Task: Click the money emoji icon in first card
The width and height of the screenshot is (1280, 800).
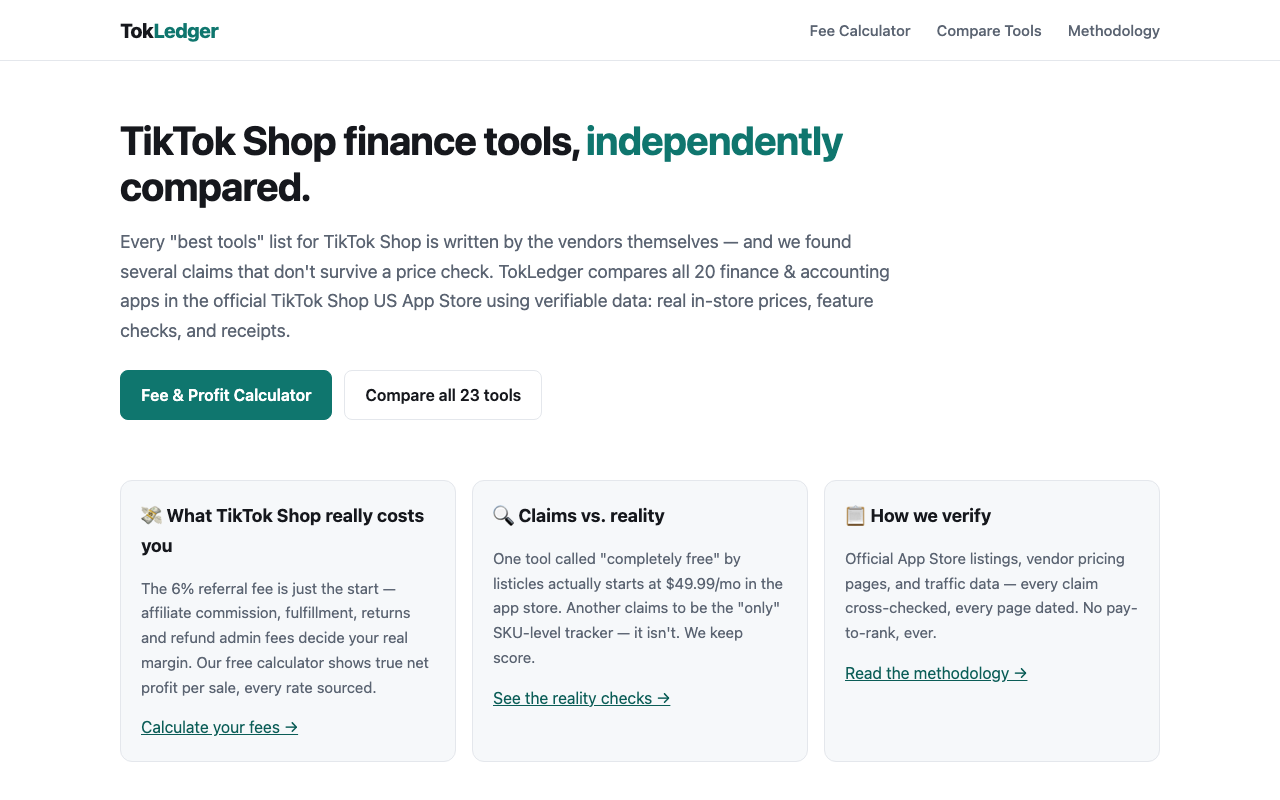Action: (152, 516)
